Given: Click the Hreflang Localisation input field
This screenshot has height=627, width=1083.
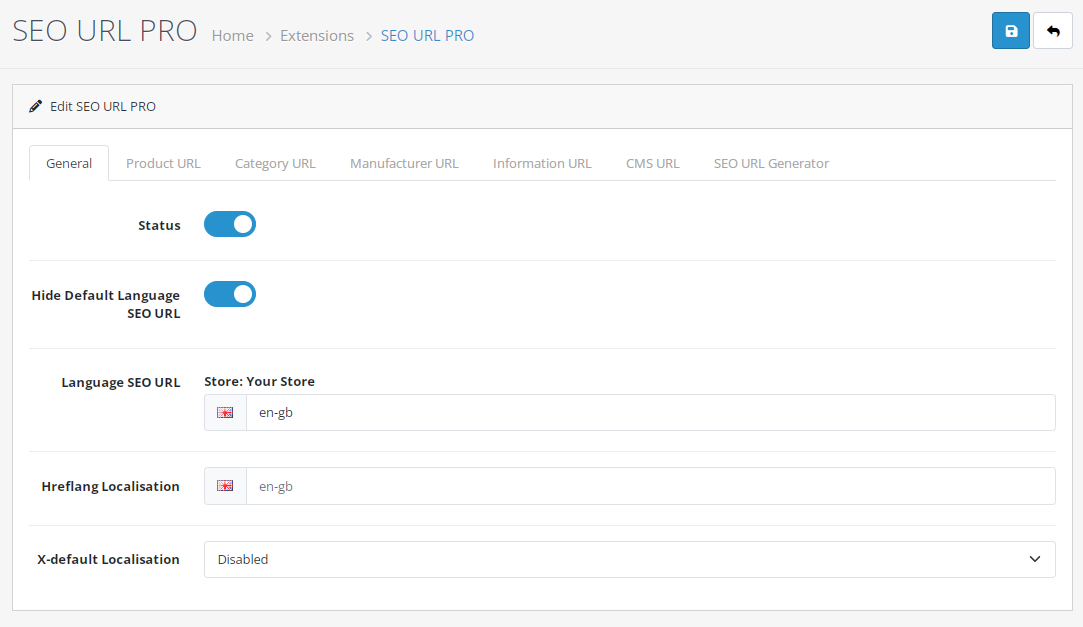Looking at the screenshot, I should pos(650,486).
